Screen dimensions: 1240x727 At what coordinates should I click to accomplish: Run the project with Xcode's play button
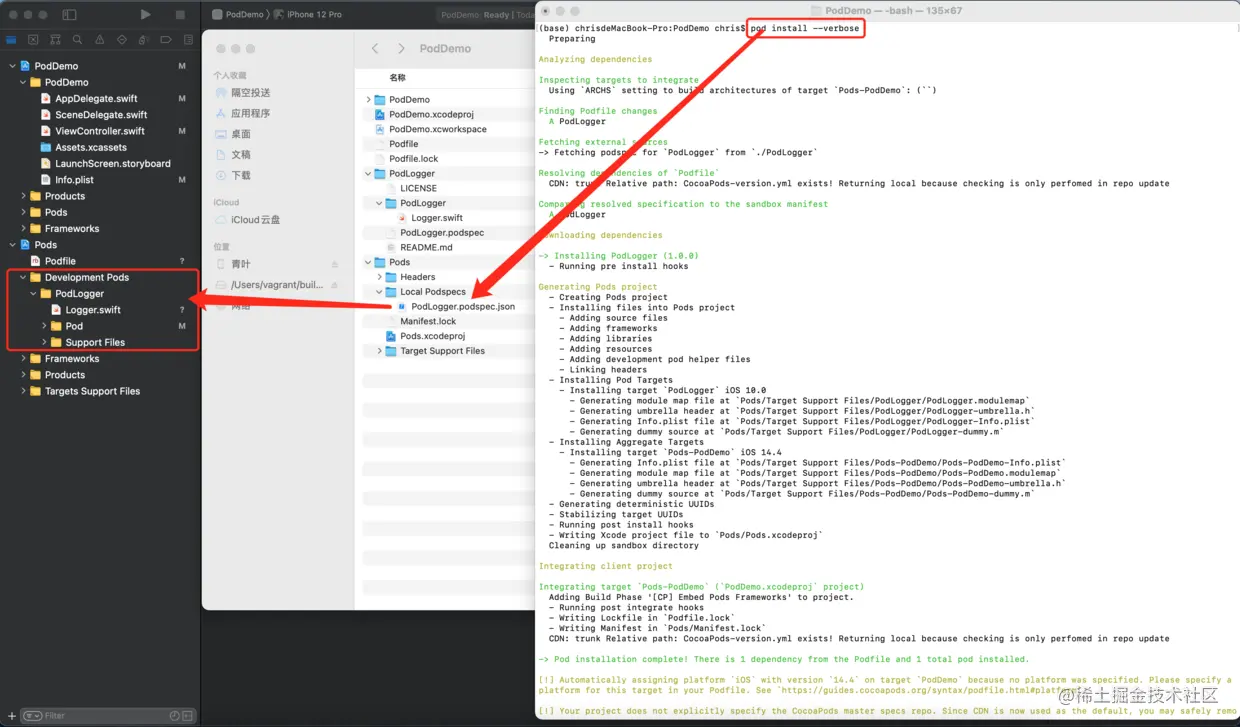point(146,15)
